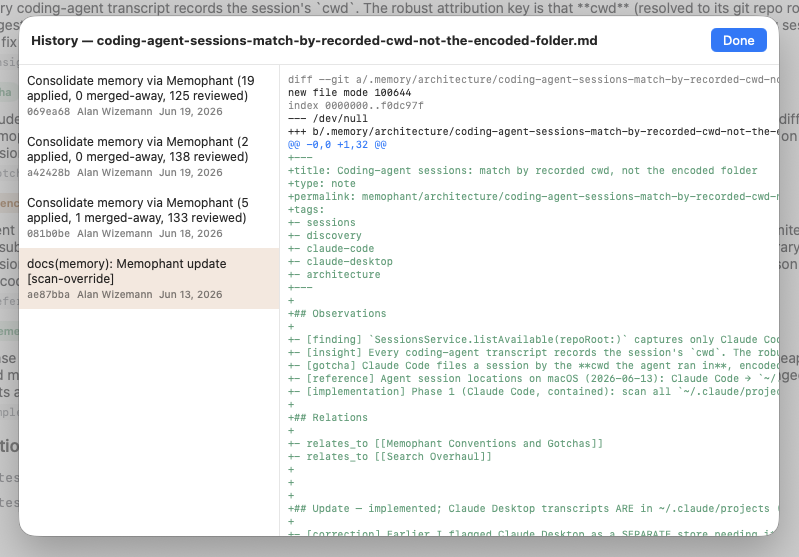Screen dimensions: 799x557
Task: Click the 'index 0000000..f0dc97f' line
Action: (x=356, y=105)
